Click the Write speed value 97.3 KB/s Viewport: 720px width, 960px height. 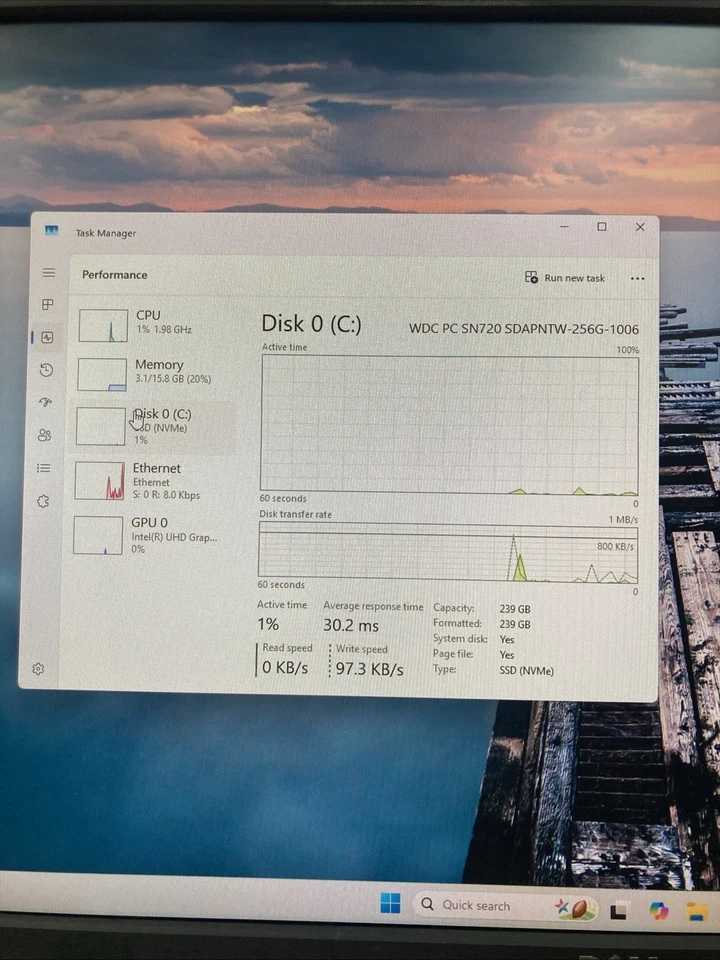pos(369,669)
